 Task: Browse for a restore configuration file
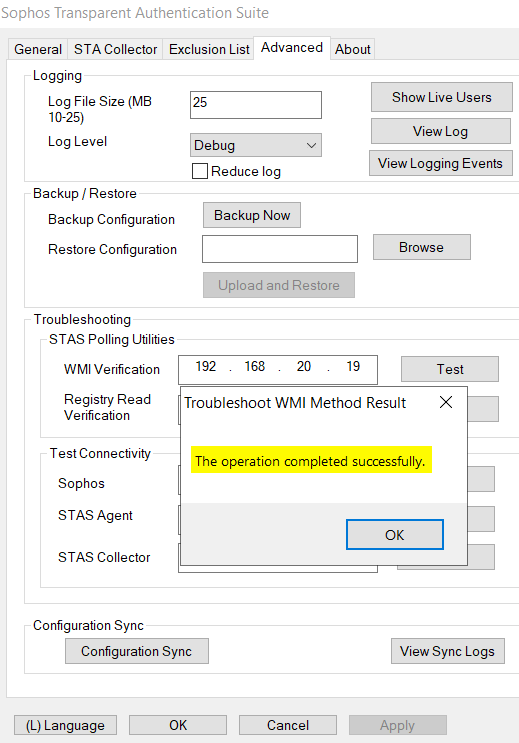pos(422,247)
